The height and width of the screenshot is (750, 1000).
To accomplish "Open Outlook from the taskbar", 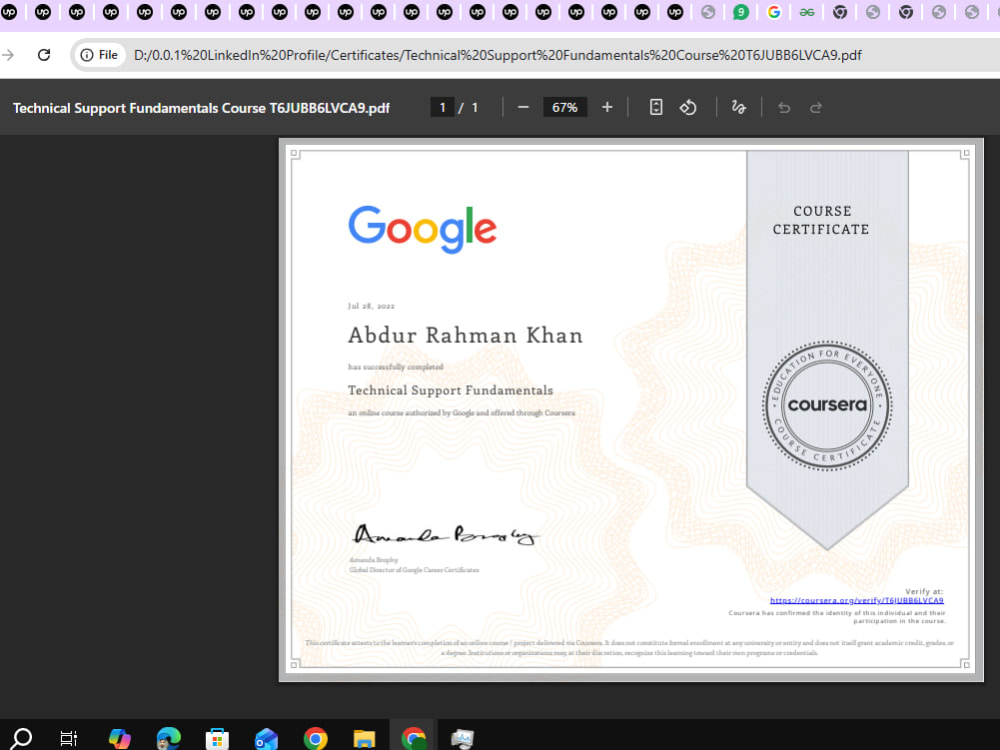I will pos(266,739).
